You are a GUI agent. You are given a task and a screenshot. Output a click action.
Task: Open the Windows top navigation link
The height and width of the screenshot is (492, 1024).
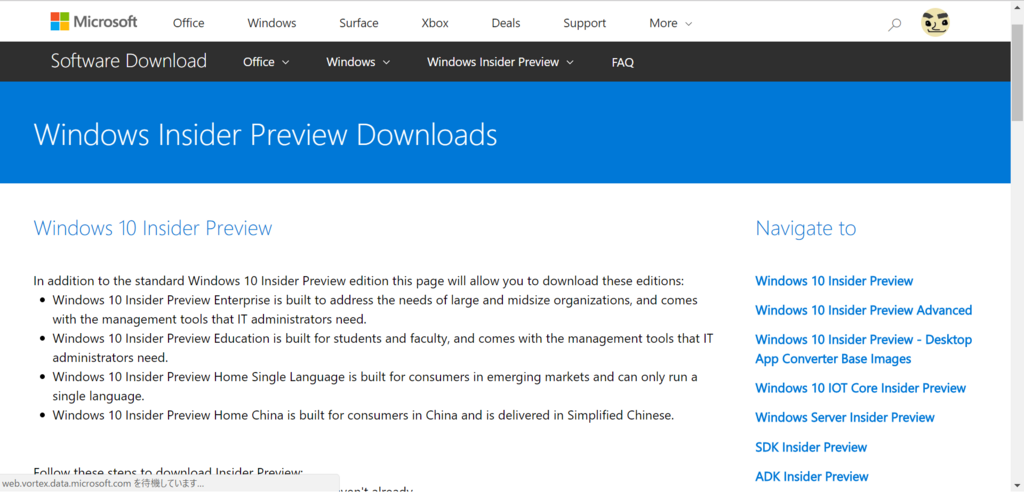pyautogui.click(x=272, y=23)
